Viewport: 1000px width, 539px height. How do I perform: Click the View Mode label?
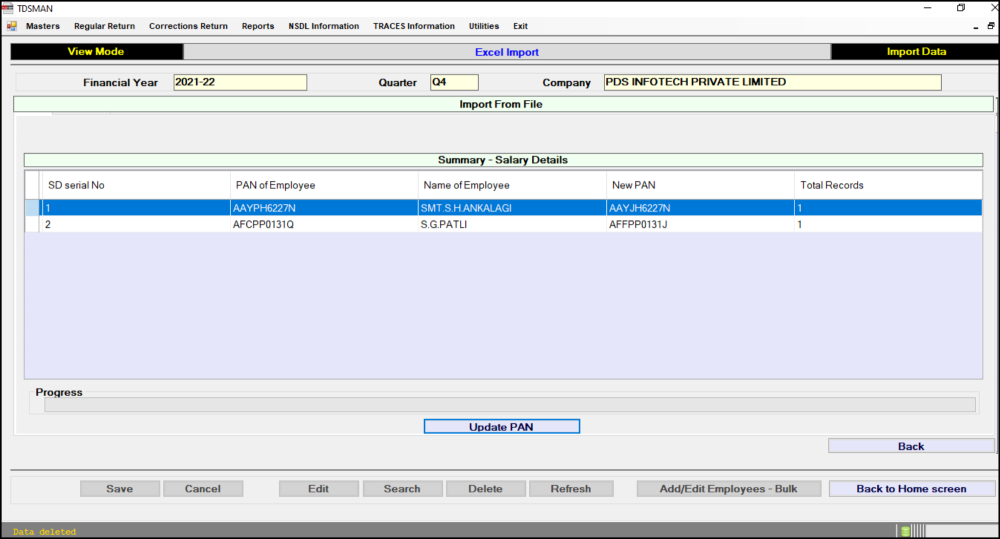[96, 52]
